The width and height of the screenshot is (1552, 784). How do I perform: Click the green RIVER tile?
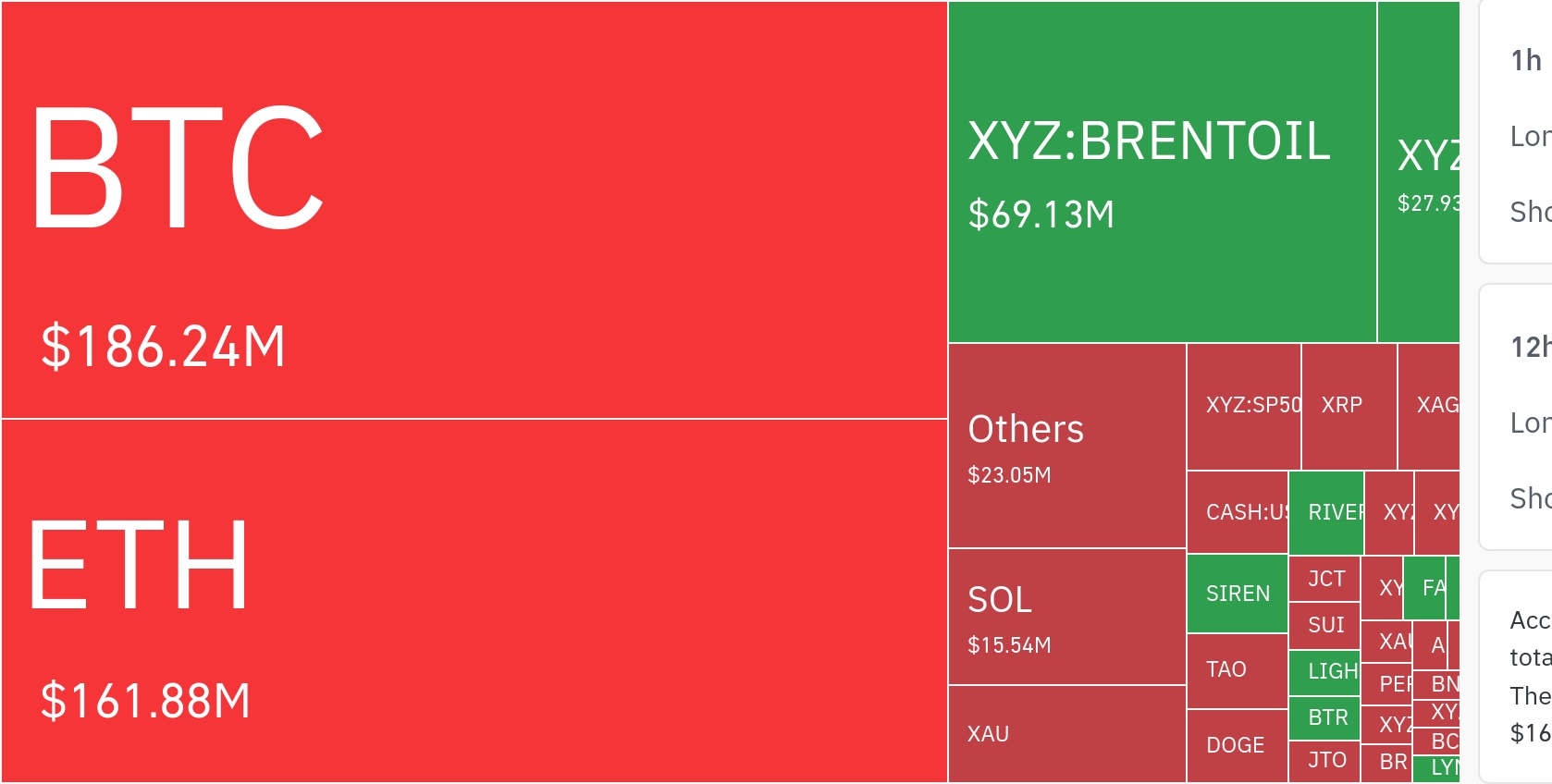pos(1326,512)
